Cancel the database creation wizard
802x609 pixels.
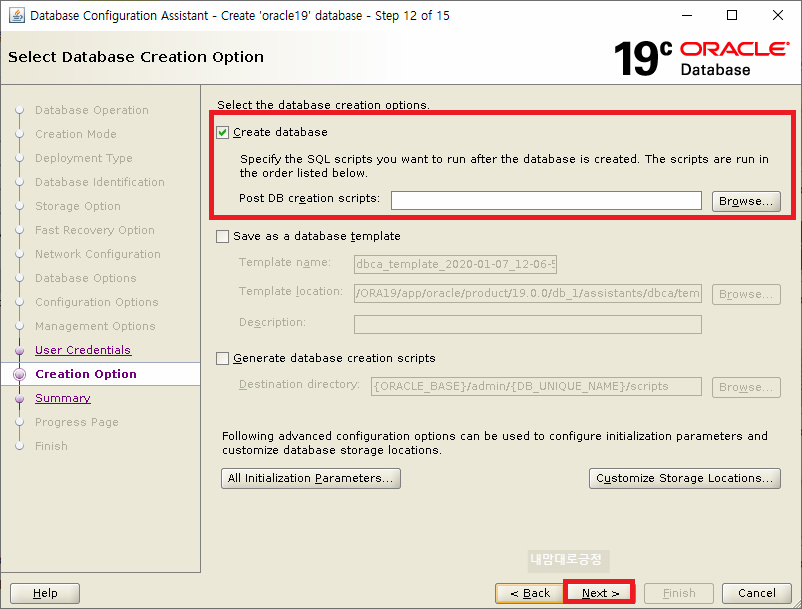click(x=756, y=593)
